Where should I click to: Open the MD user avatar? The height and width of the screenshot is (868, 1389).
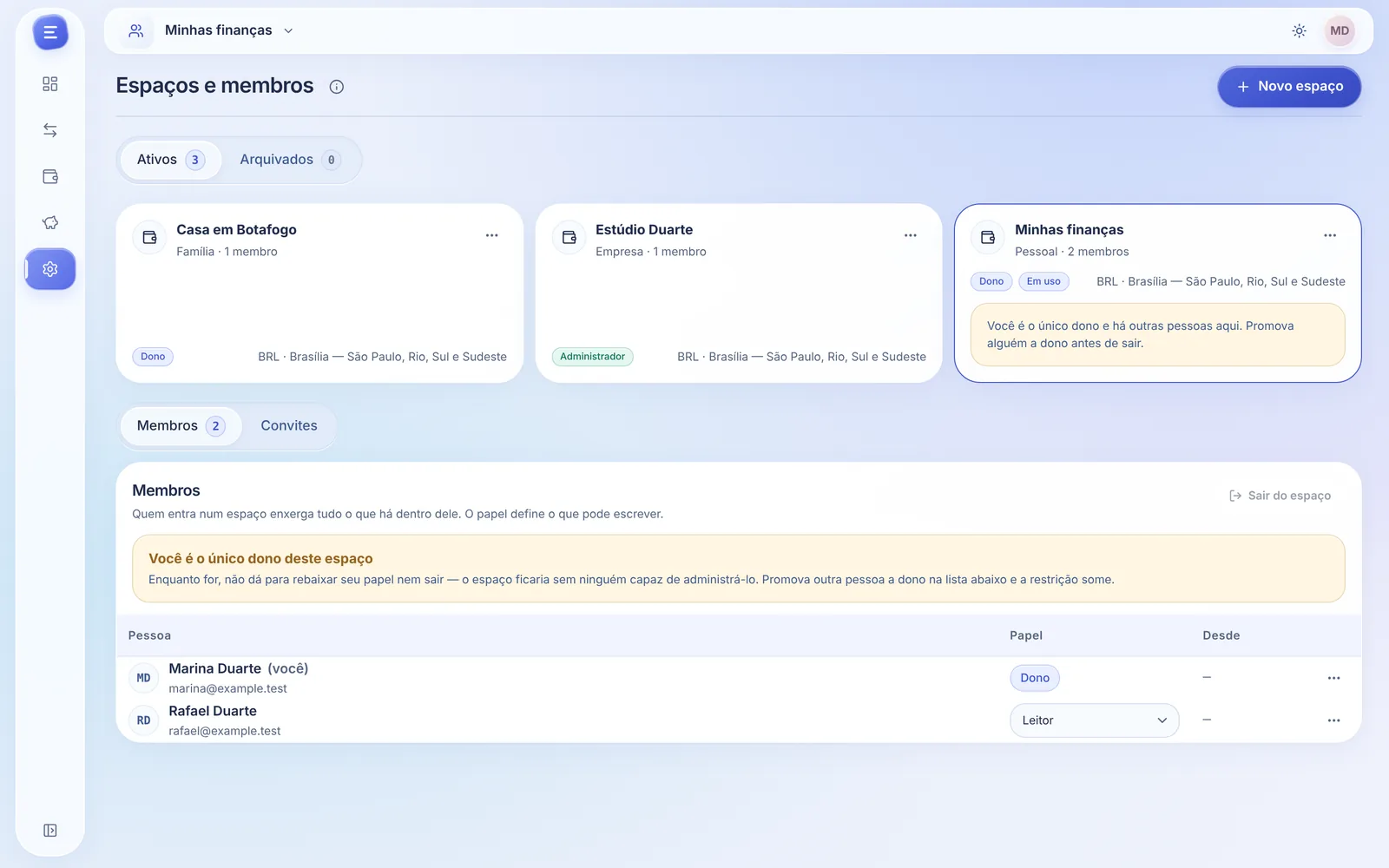[x=1340, y=30]
